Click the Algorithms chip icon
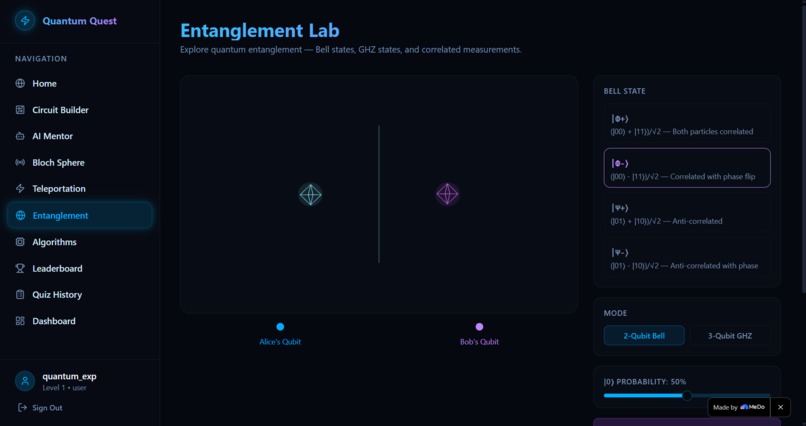This screenshot has height=426, width=806. [20, 242]
